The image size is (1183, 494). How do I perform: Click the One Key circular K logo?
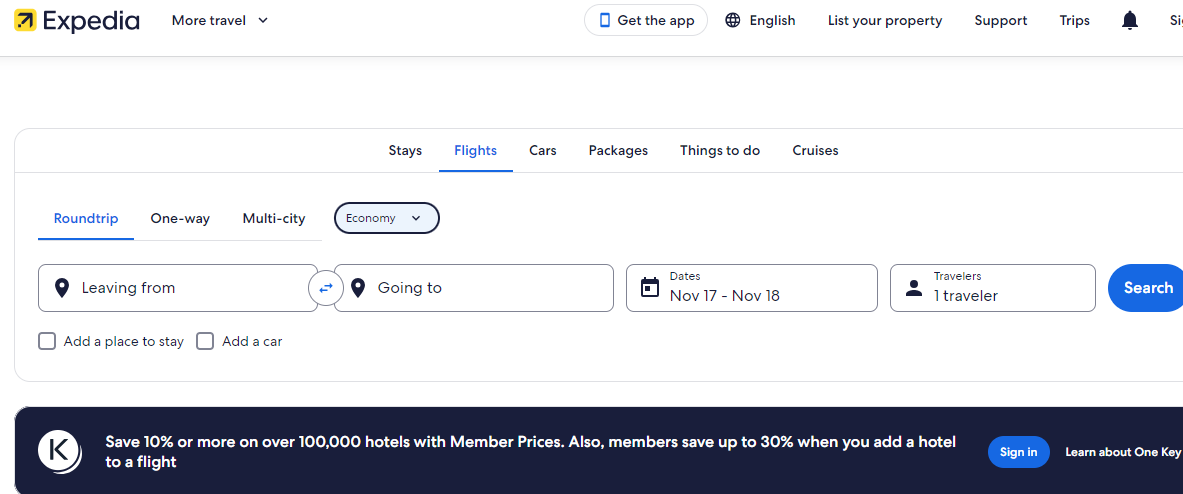tap(59, 451)
